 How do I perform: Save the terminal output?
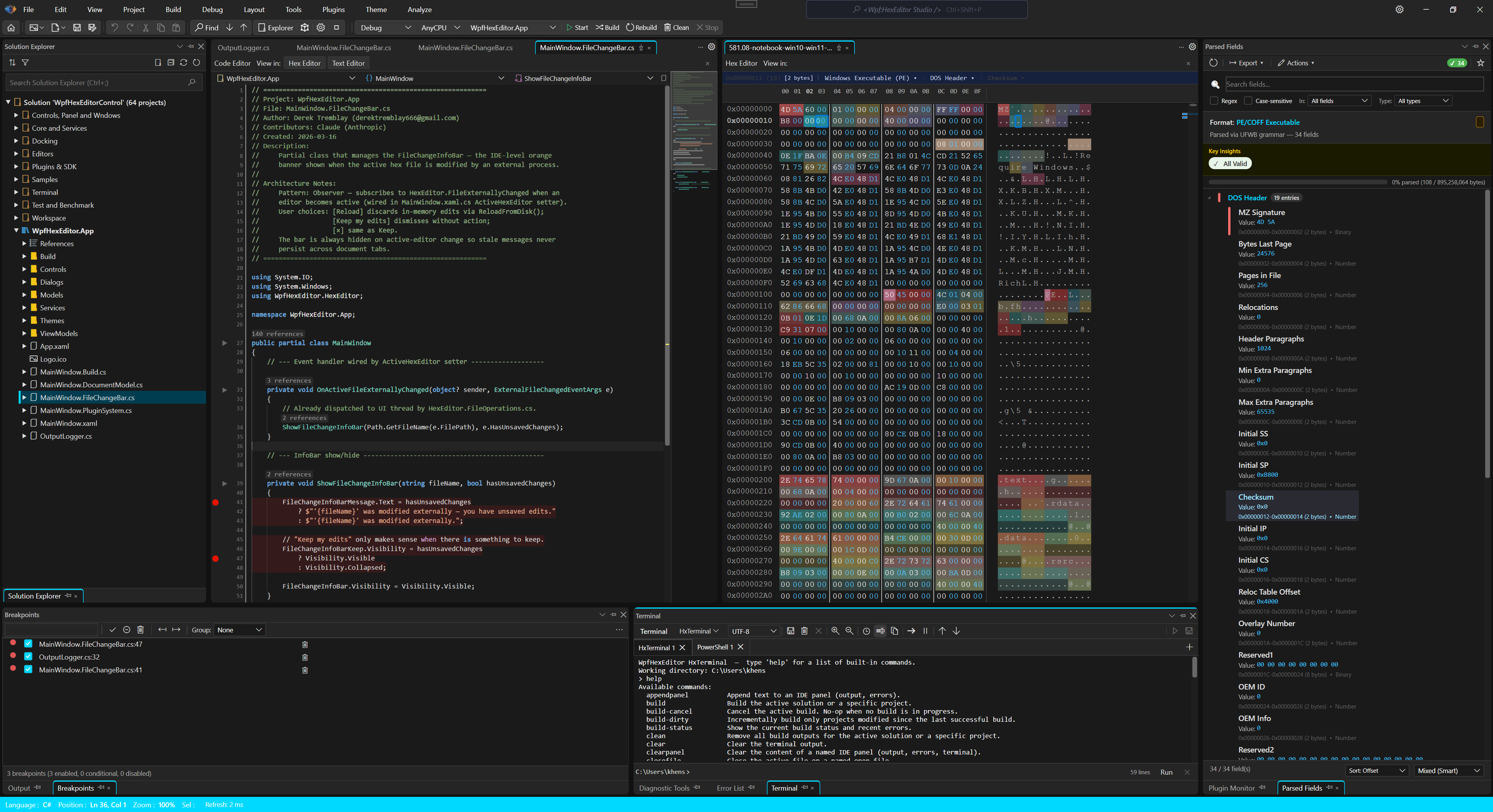(x=790, y=631)
